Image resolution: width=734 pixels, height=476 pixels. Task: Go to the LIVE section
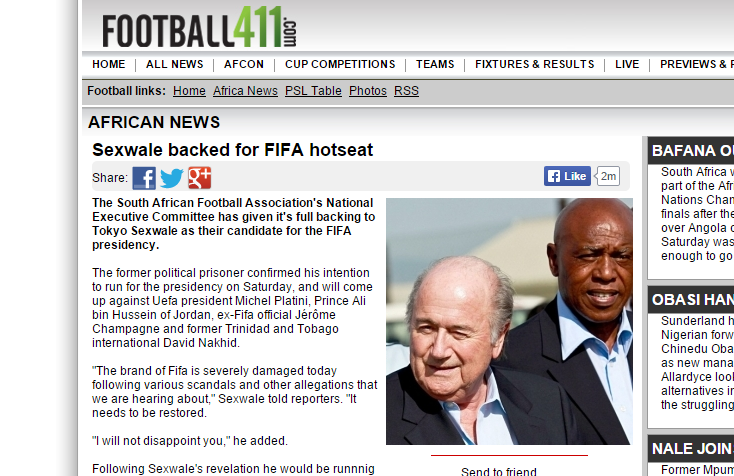point(627,64)
